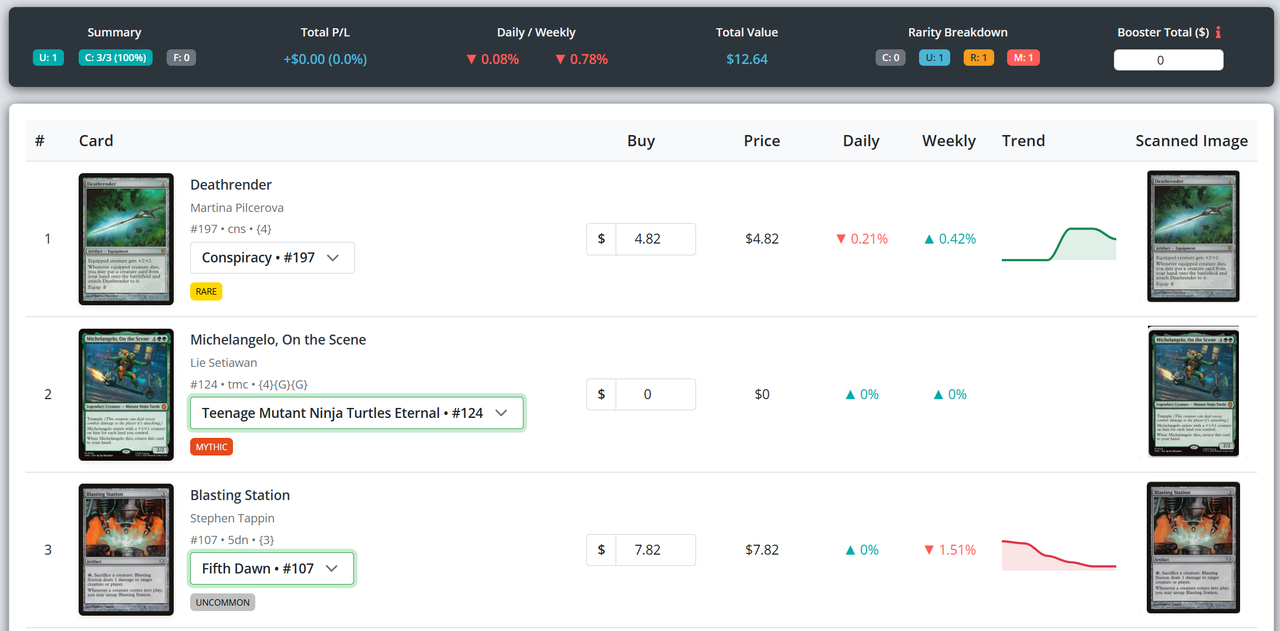Click the C: 3/3 (100%) summary badge
The height and width of the screenshot is (631, 1280).
coord(115,57)
